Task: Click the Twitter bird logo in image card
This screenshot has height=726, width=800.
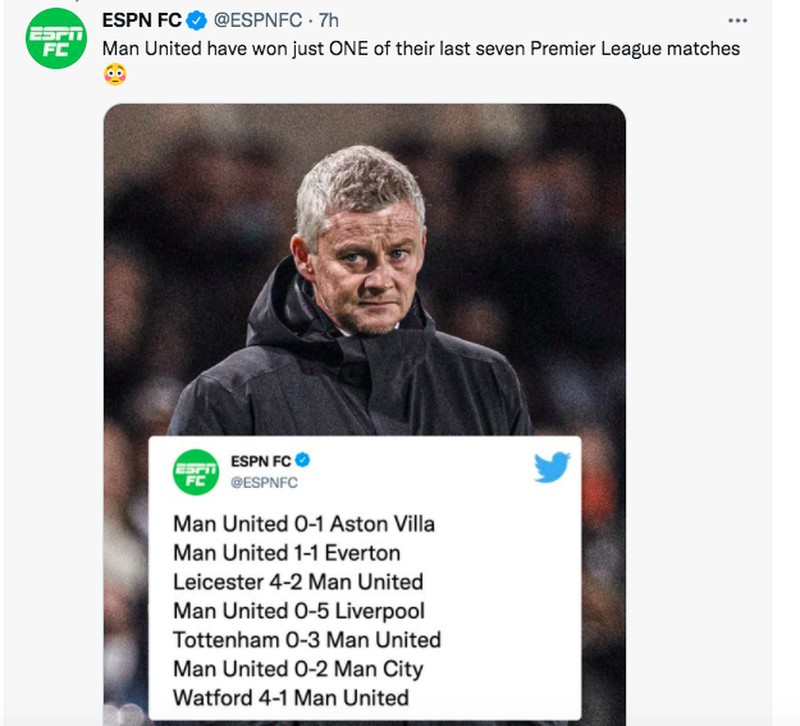Action: 551,467
